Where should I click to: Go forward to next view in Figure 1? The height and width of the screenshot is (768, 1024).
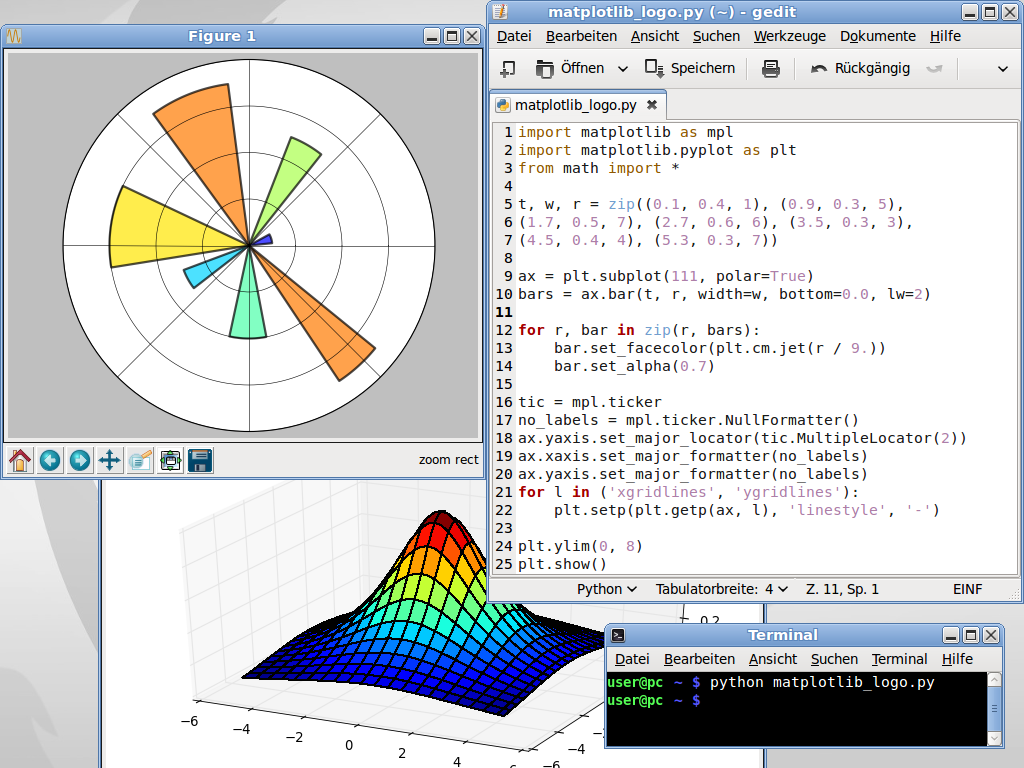[x=79, y=460]
